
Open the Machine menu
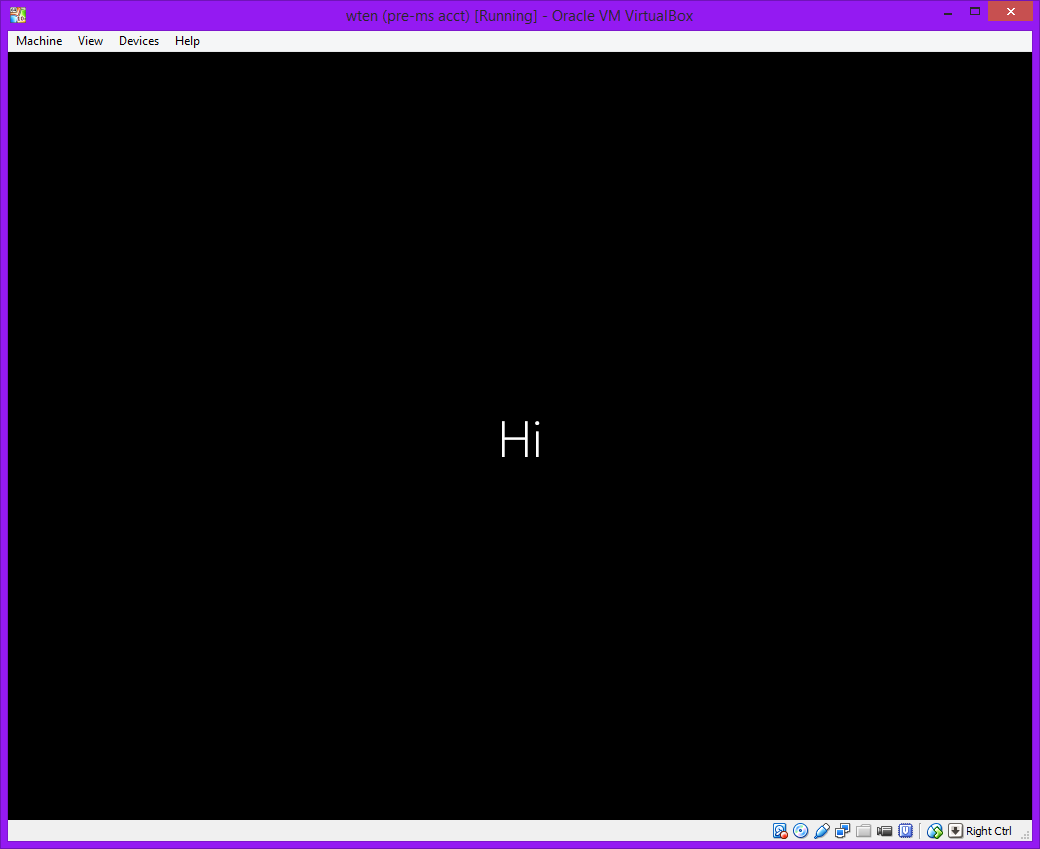pos(39,41)
